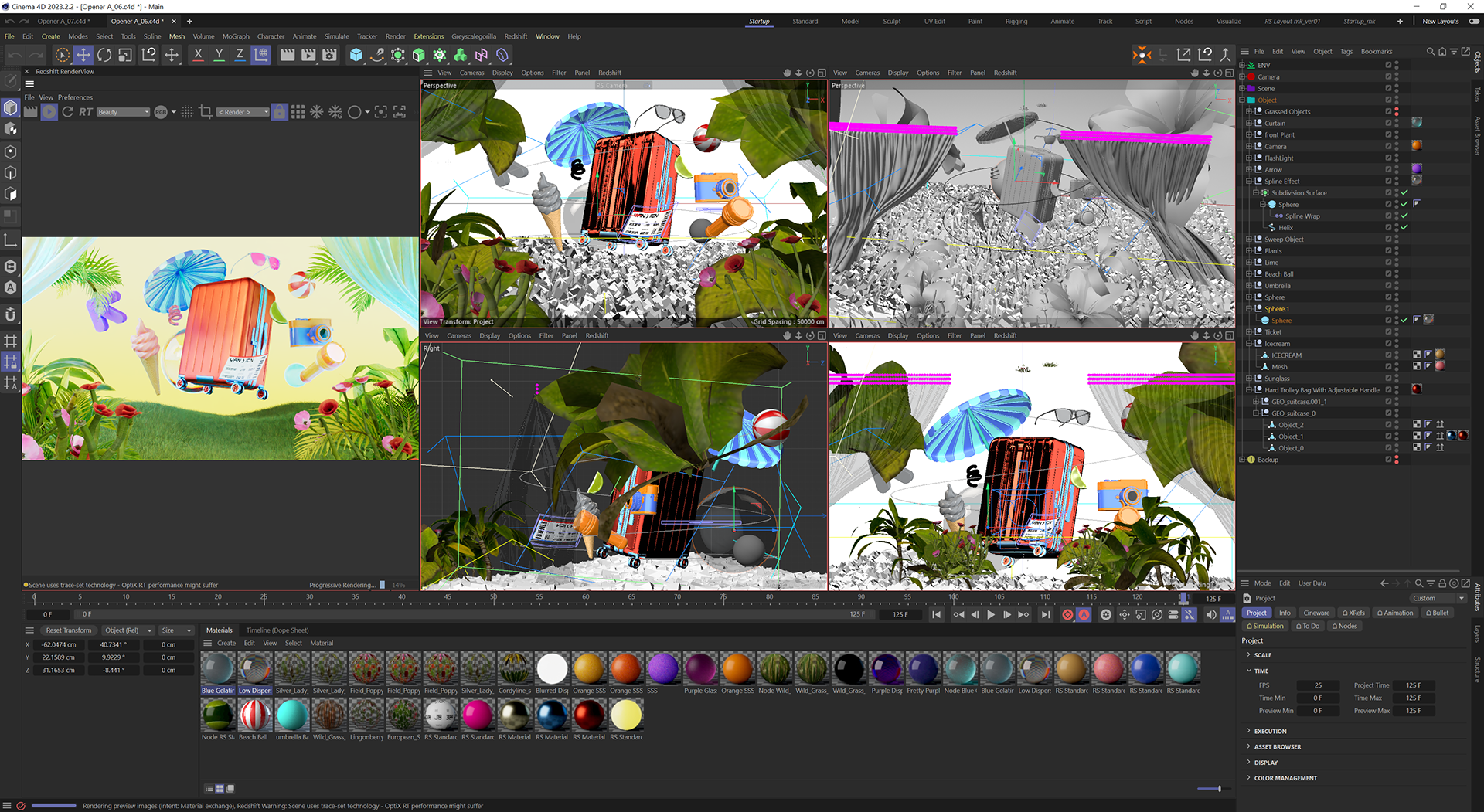The width and height of the screenshot is (1484, 812).
Task: Select the Scale tool in top toolbar
Action: point(125,55)
